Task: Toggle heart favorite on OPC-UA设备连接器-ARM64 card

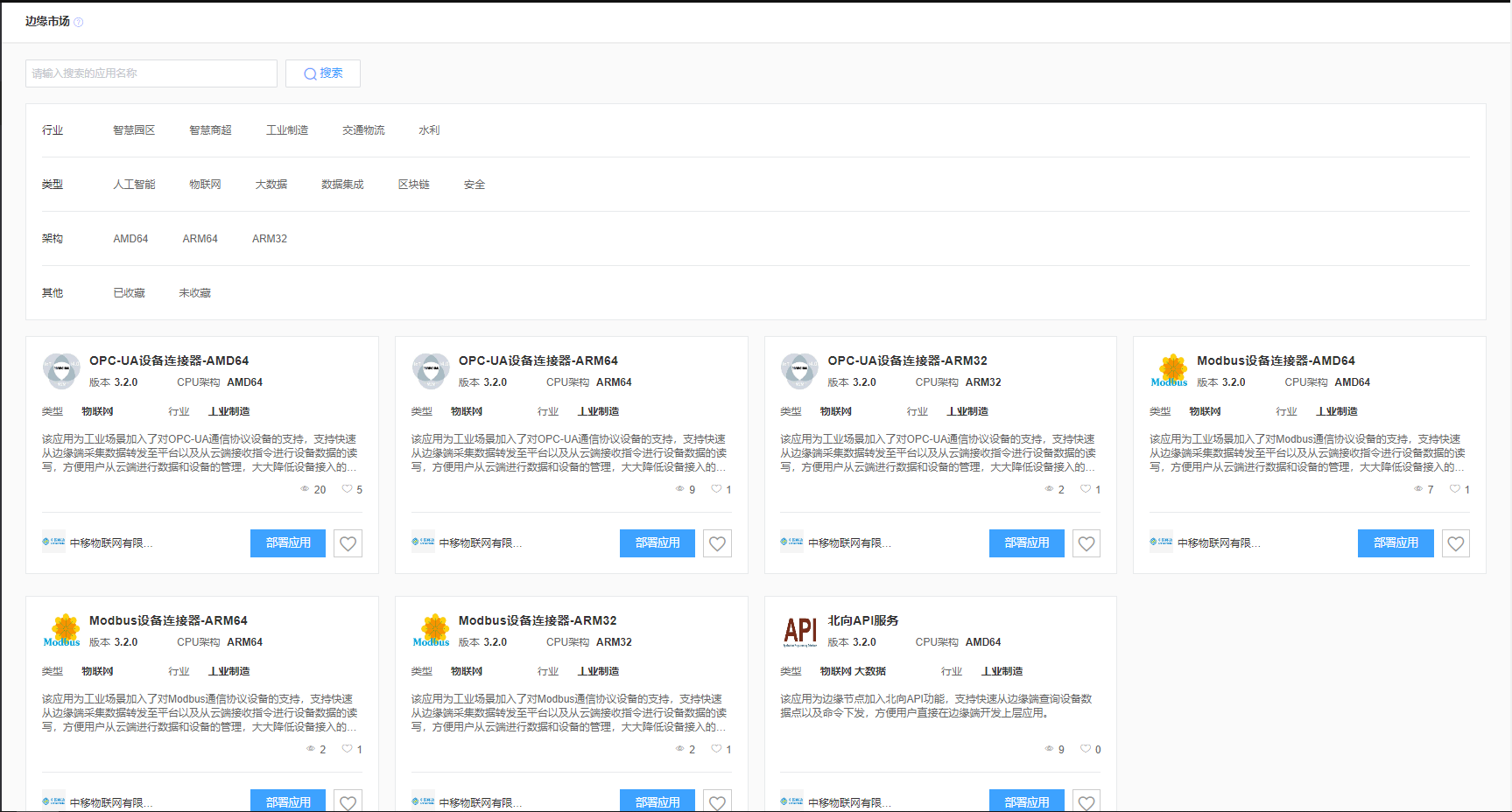Action: [717, 543]
